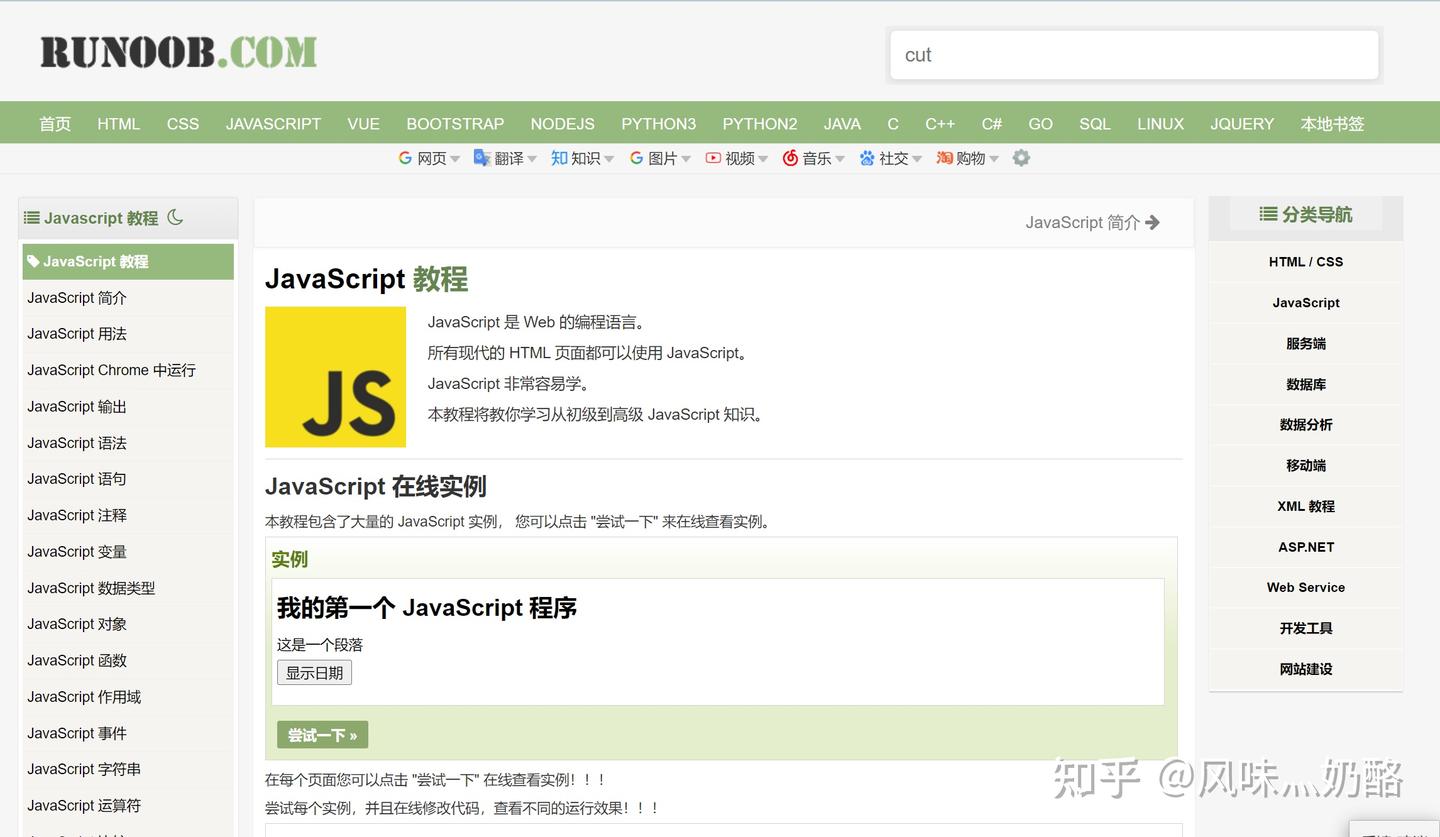Select GO in the navigation bar
The image size is (1440, 837).
click(1041, 124)
